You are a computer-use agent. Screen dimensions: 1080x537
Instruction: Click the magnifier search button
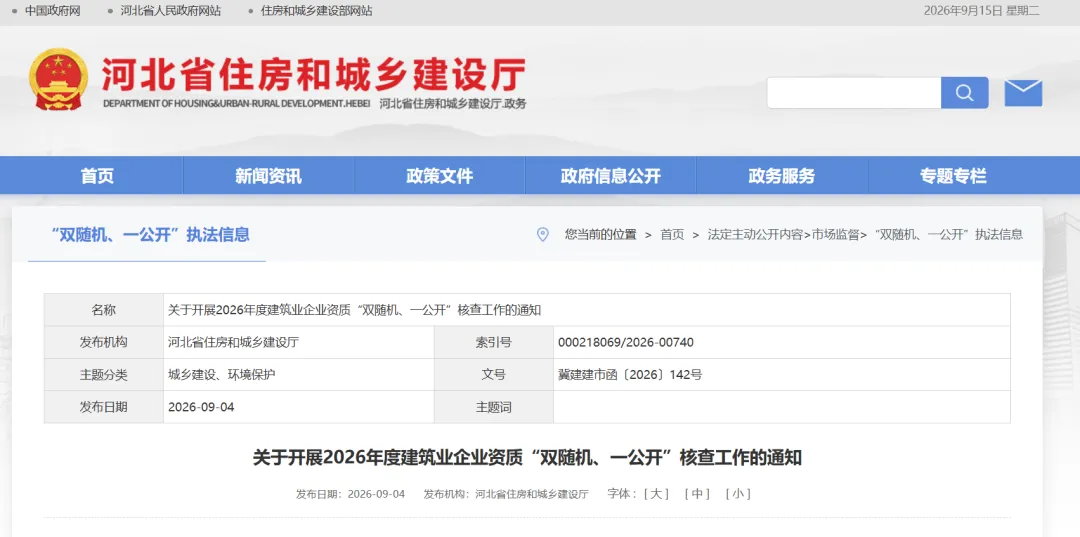[x=964, y=93]
